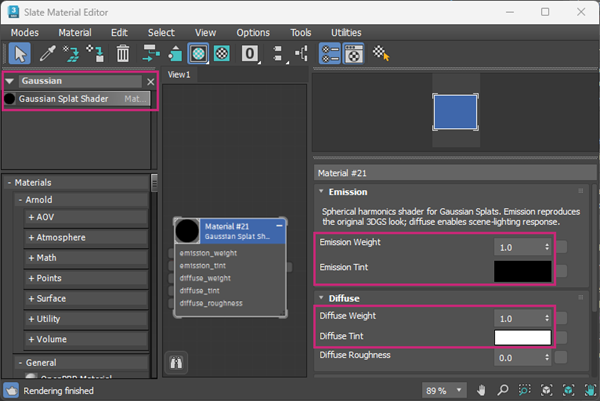
Task: Open the Utilities menu
Action: click(346, 33)
